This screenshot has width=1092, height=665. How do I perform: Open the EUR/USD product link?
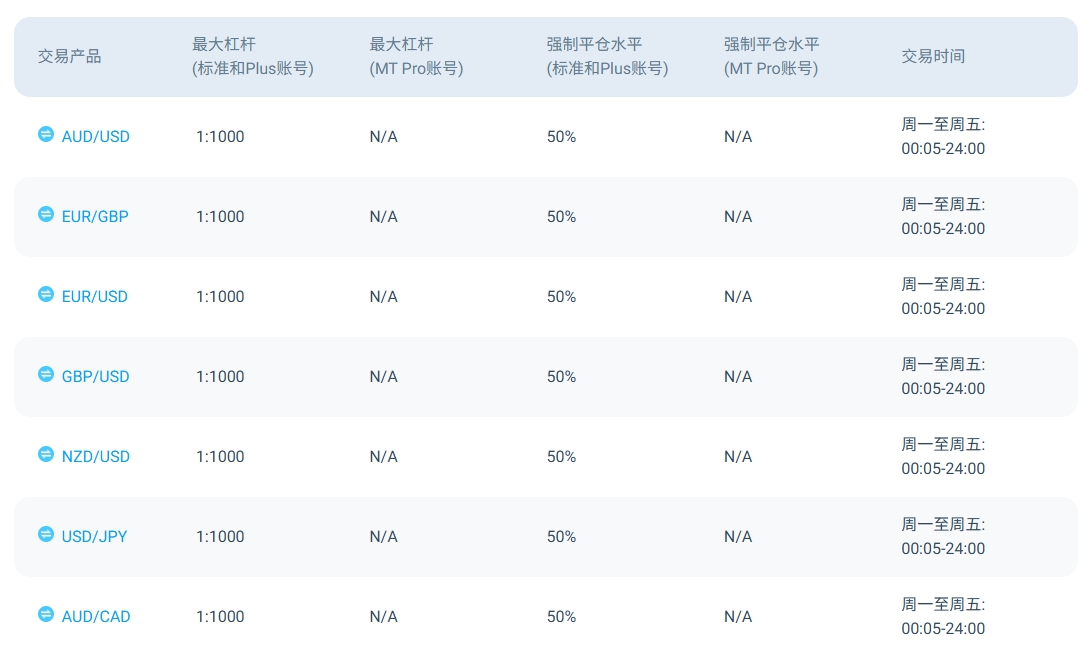point(95,297)
